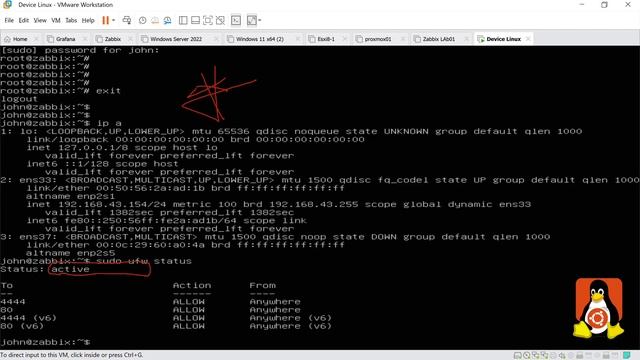Click the 'From' column header text
Viewport: 640px width, 360px height.
[x=262, y=285]
